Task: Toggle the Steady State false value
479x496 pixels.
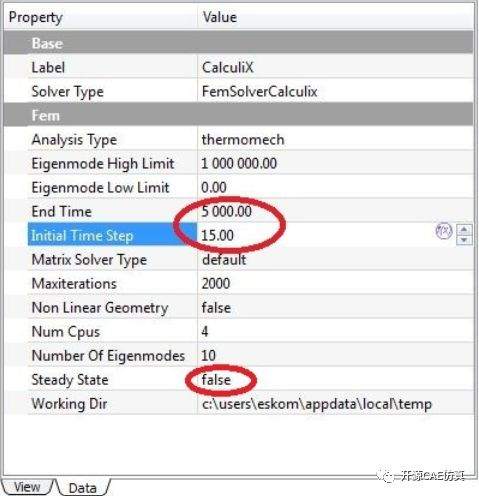Action: (x=335, y=380)
